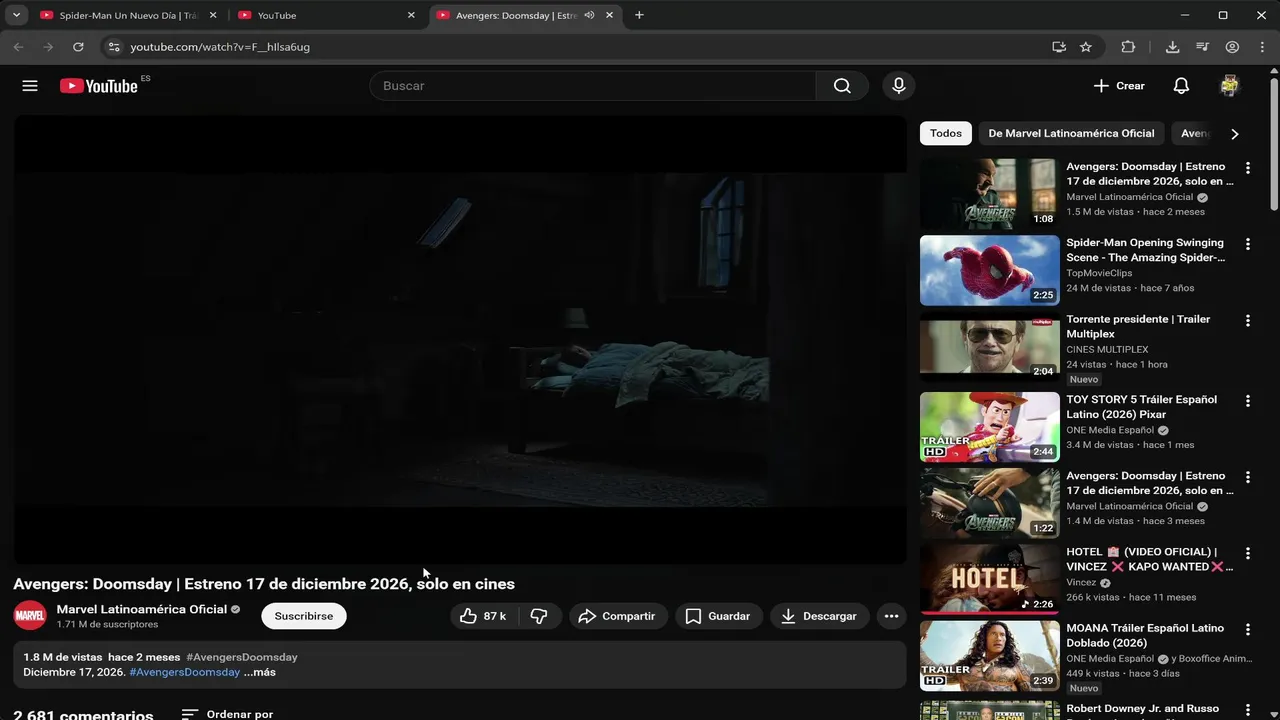This screenshot has height=720, width=1280.
Task: Open media control icon in browser toolbar
Action: 1203,47
